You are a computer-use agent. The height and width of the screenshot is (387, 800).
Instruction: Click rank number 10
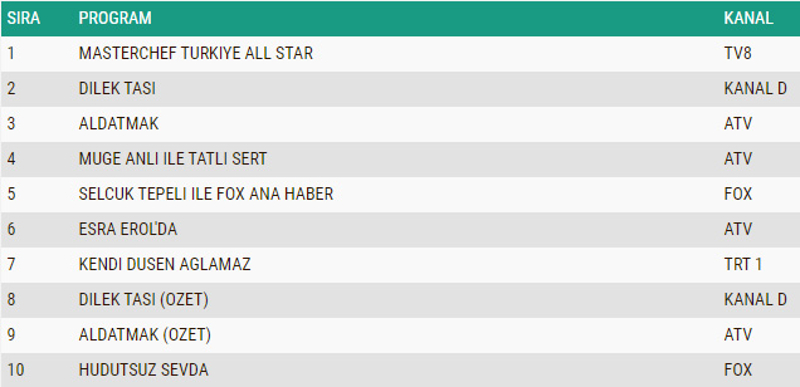(x=16, y=370)
